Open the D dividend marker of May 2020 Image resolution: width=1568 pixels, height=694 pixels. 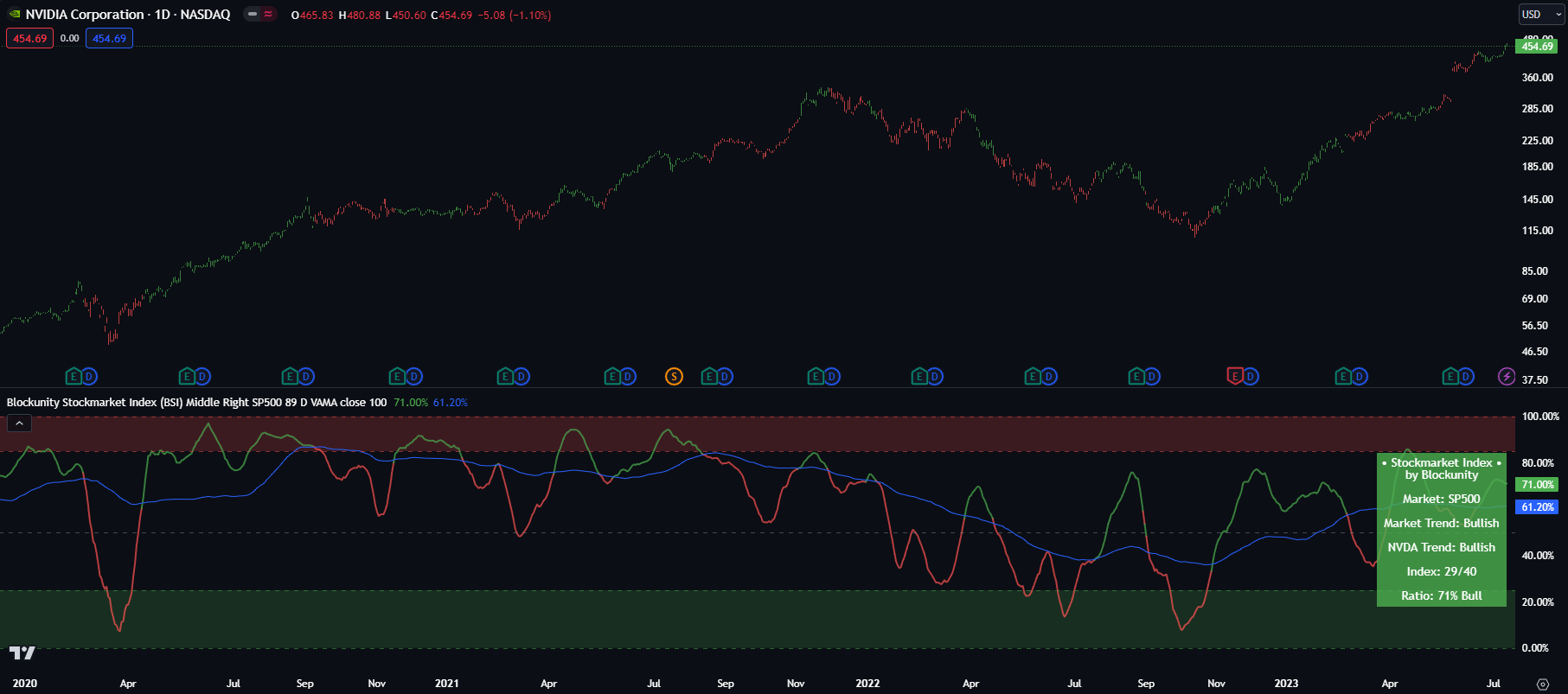[x=202, y=376]
